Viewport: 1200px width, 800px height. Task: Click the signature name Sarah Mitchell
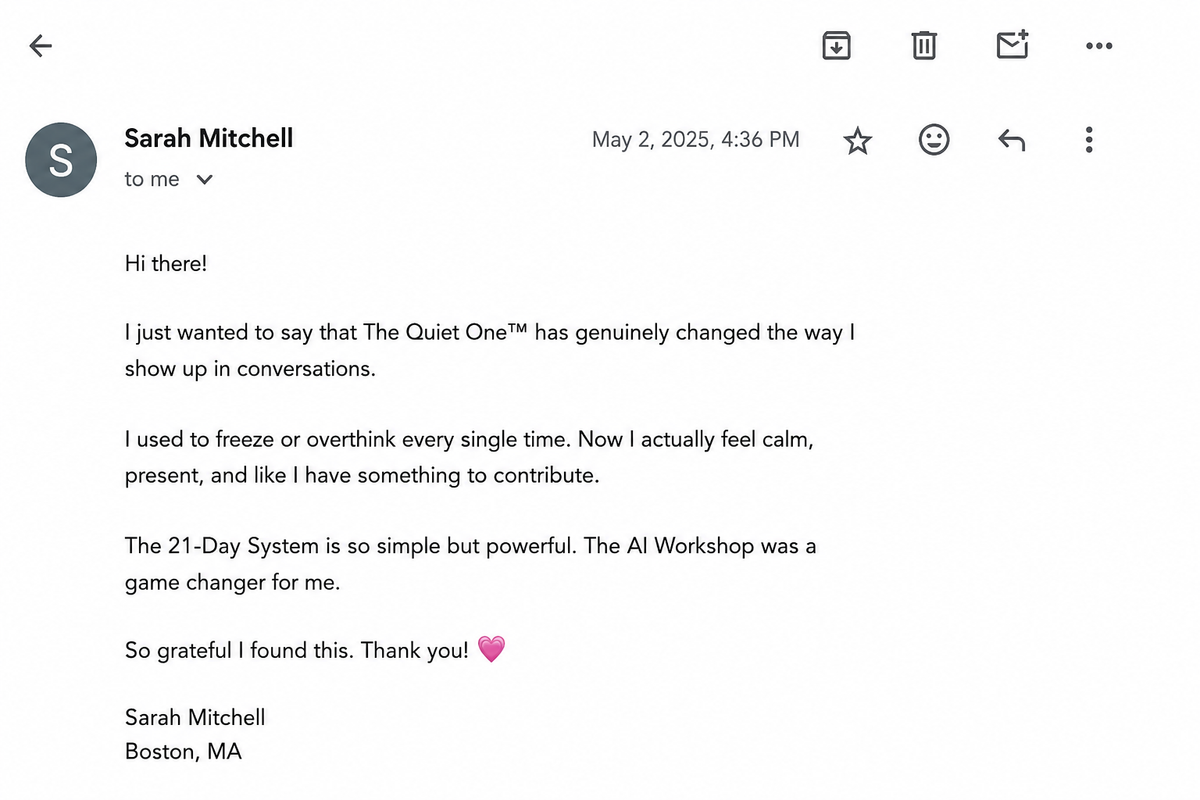coord(195,717)
